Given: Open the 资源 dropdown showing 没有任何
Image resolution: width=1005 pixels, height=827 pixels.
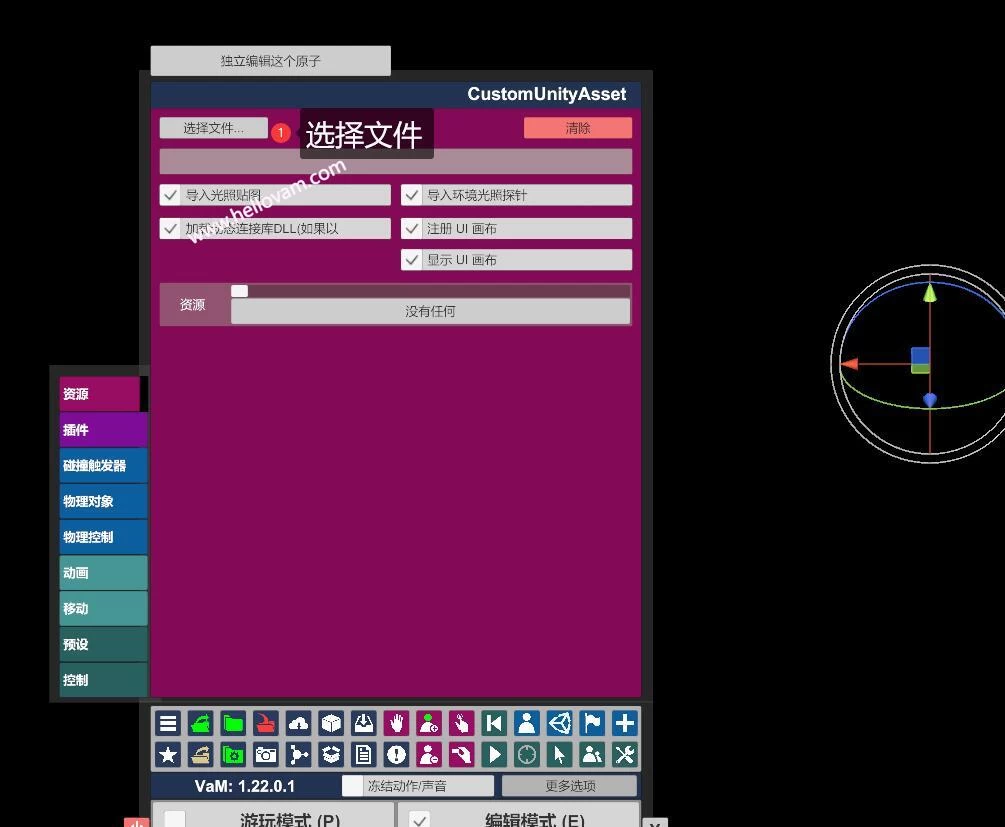Looking at the screenshot, I should pyautogui.click(x=430, y=311).
